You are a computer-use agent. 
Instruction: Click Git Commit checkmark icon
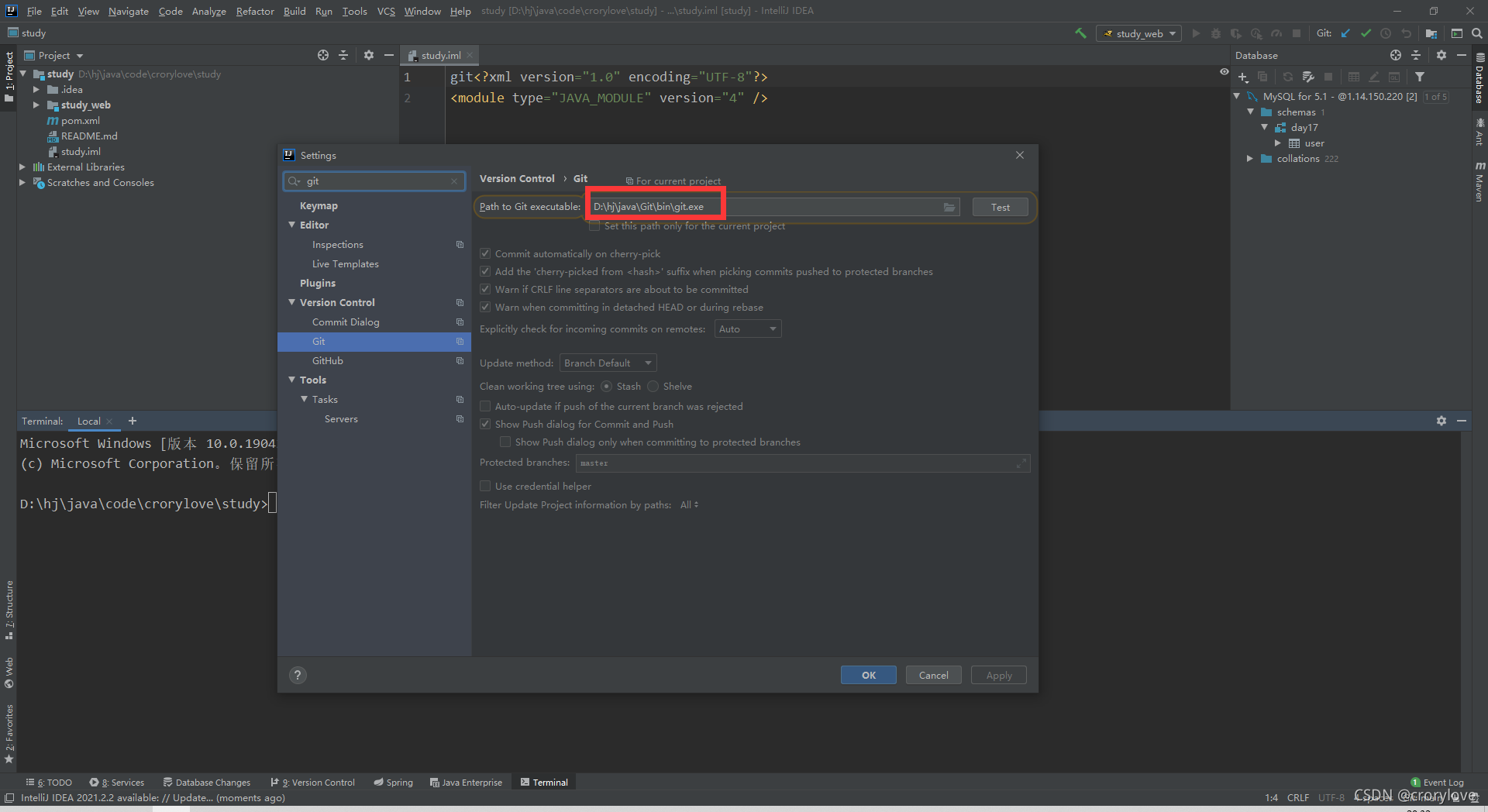(x=1366, y=33)
